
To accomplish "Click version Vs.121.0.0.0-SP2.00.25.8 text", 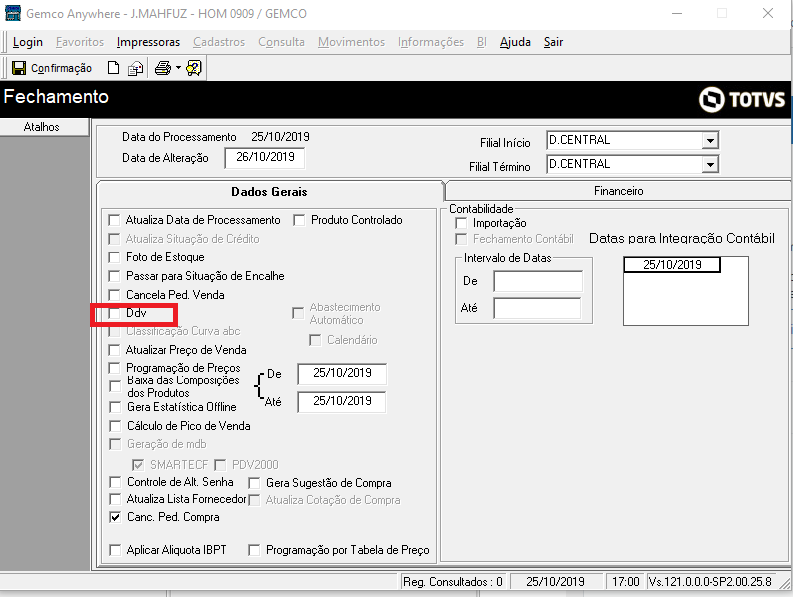I will point(710,582).
